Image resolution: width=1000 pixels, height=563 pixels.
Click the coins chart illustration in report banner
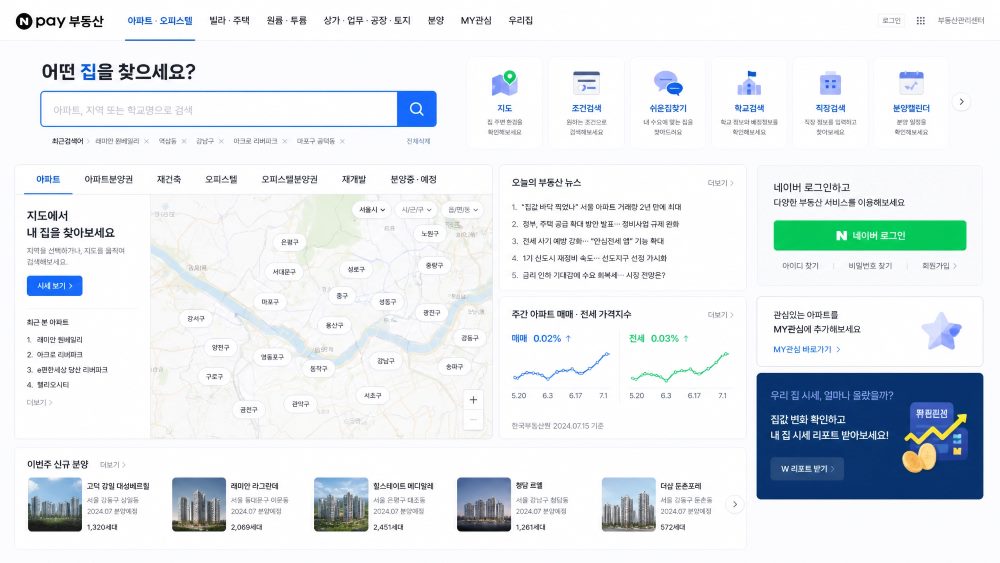coord(936,437)
